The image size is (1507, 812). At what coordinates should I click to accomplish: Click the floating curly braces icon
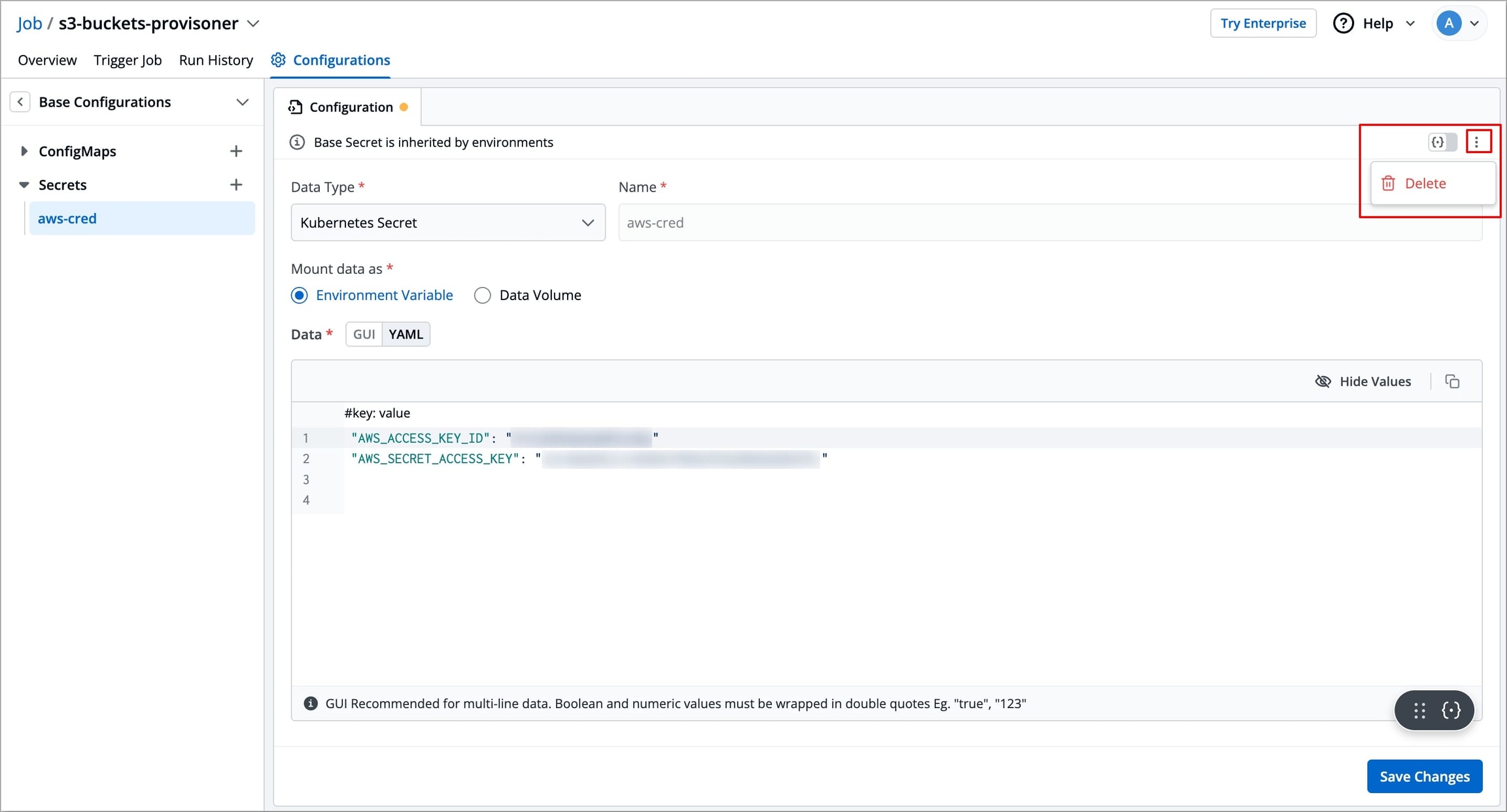click(x=1451, y=710)
